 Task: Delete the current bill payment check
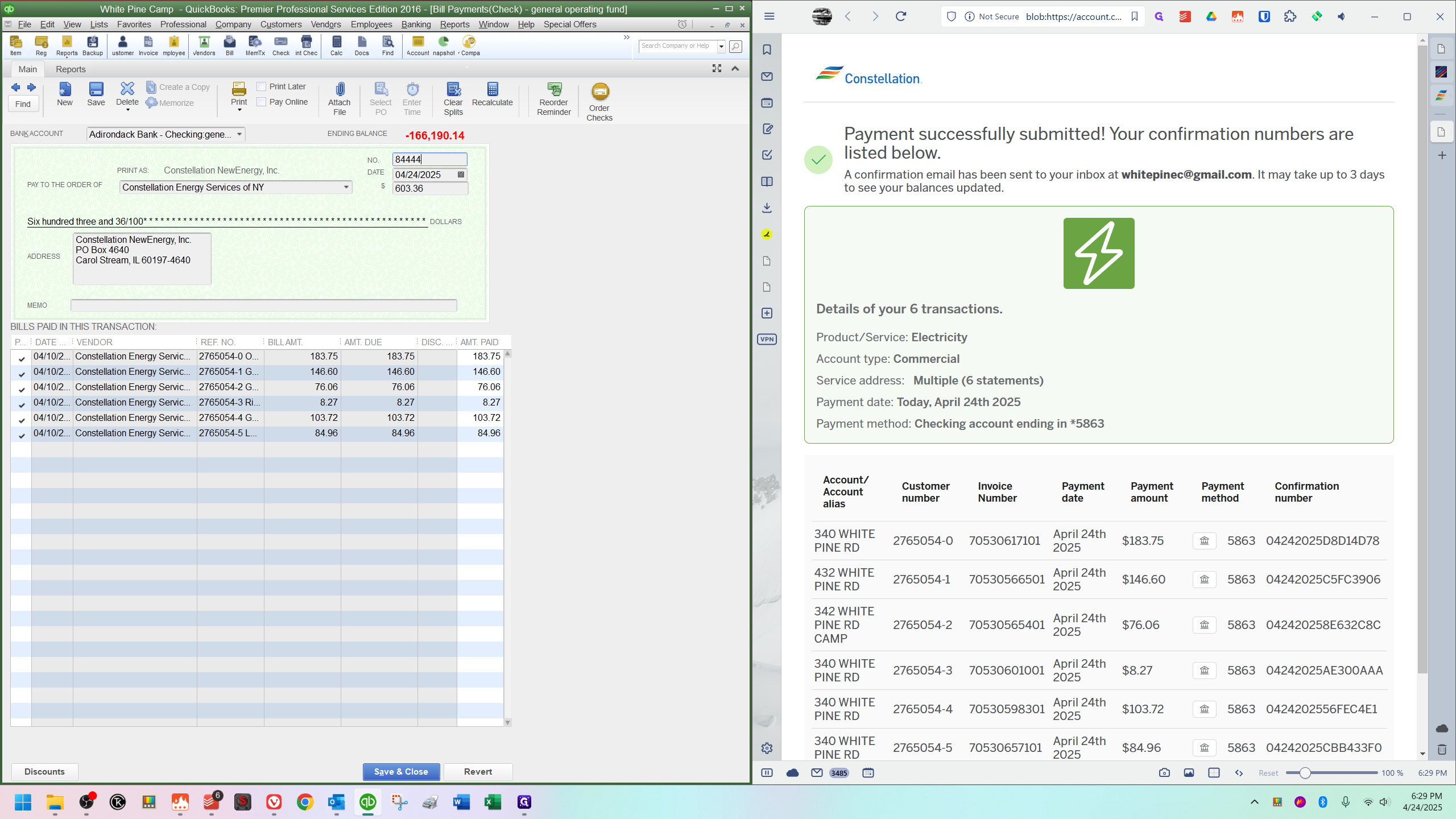[127, 89]
